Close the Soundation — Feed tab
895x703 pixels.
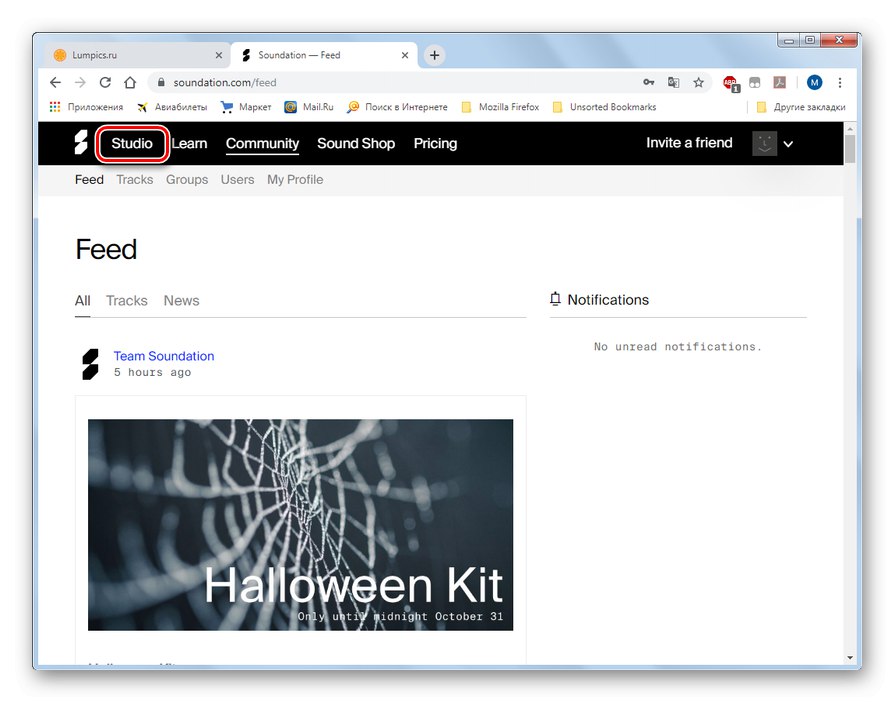pyautogui.click(x=405, y=55)
